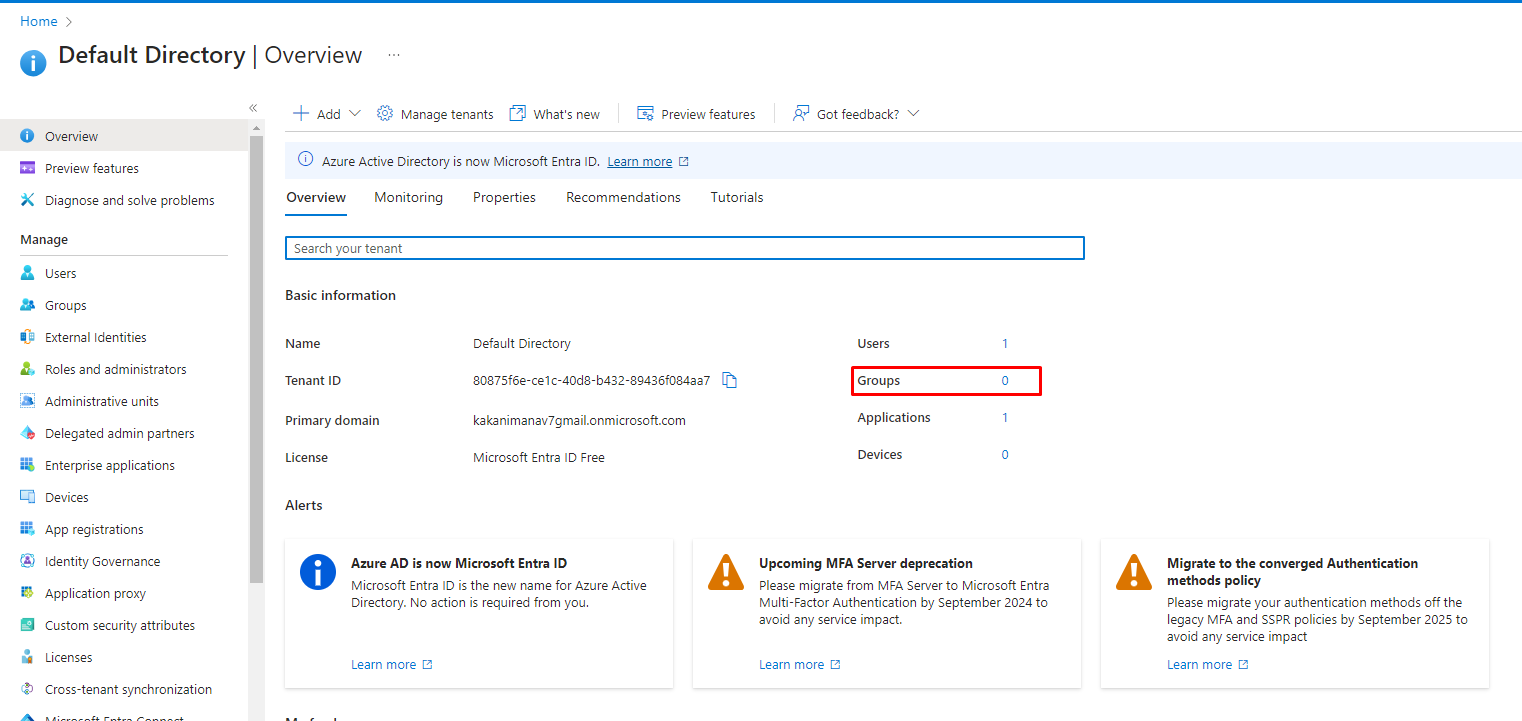Click the Delegated admin partners icon
The height and width of the screenshot is (721, 1522).
pyautogui.click(x=27, y=433)
